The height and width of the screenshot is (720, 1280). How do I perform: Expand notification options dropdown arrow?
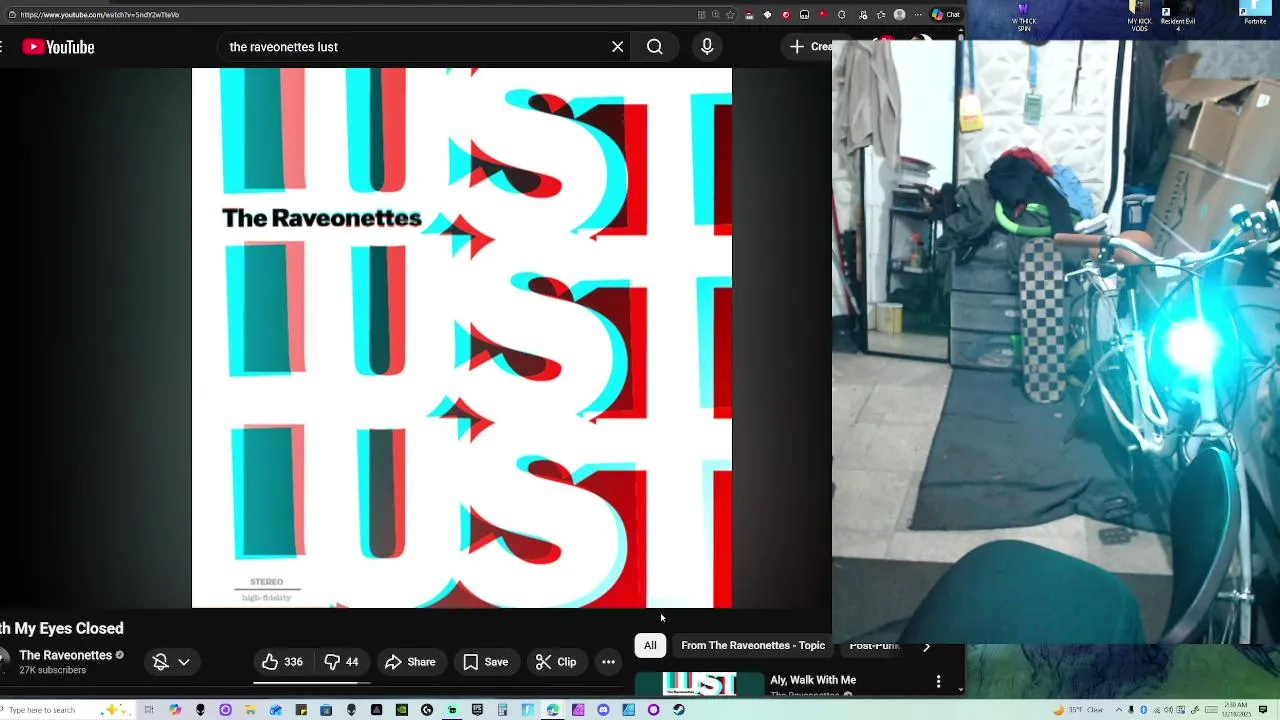184,662
